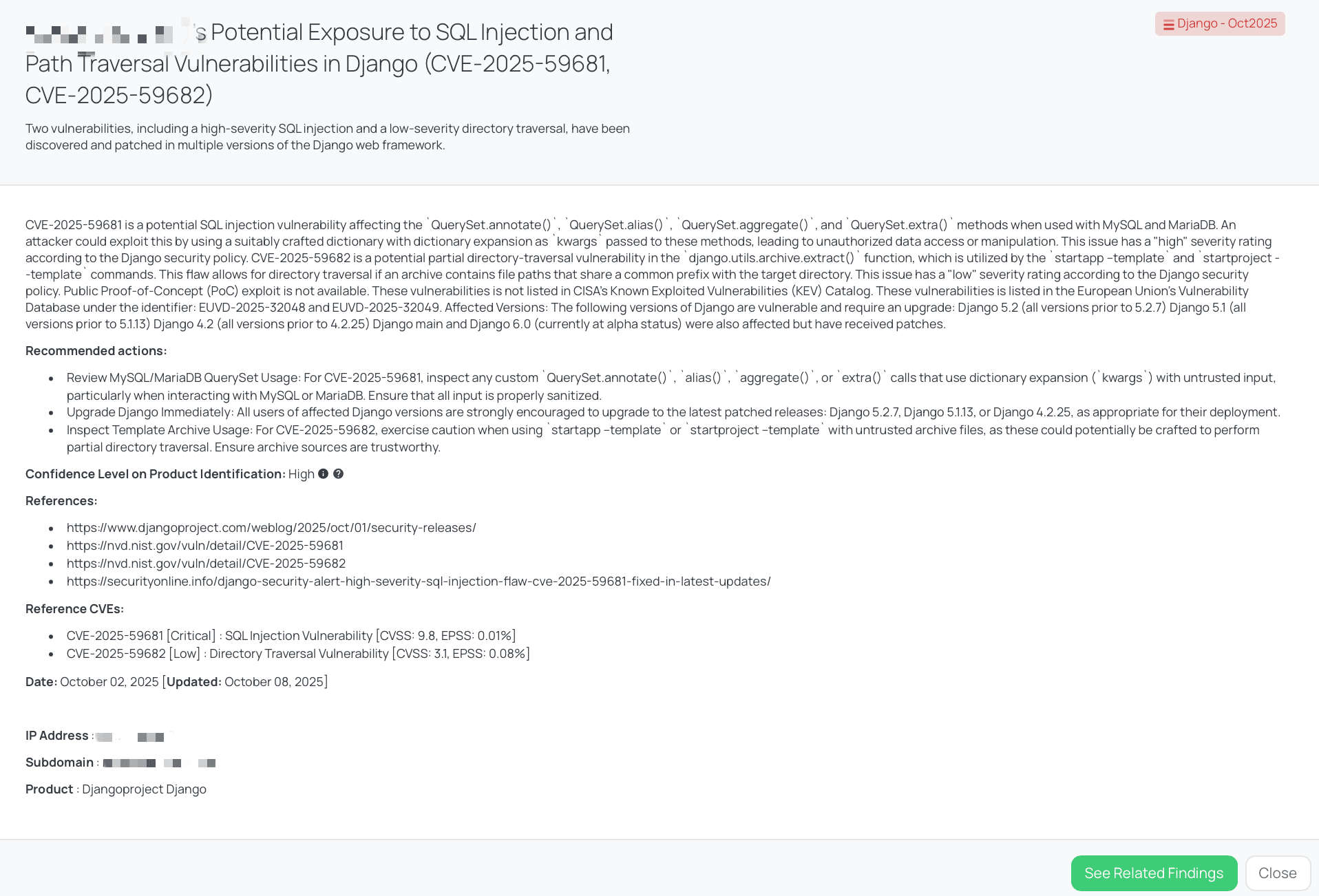This screenshot has width=1319, height=896.
Task: Open the NVD link for CVE-2025-59682
Action: 207,563
